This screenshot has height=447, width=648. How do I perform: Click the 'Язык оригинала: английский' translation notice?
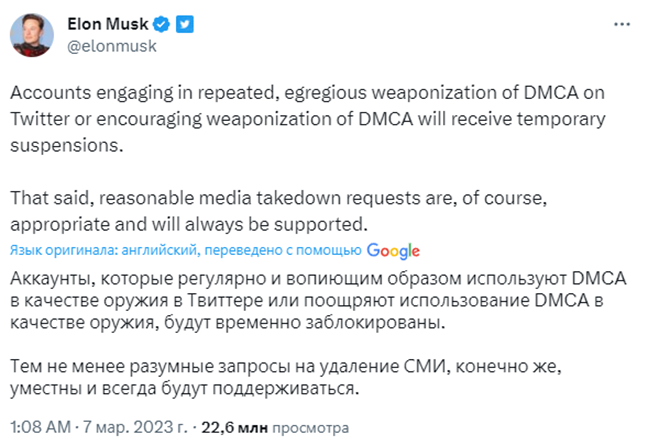point(105,250)
